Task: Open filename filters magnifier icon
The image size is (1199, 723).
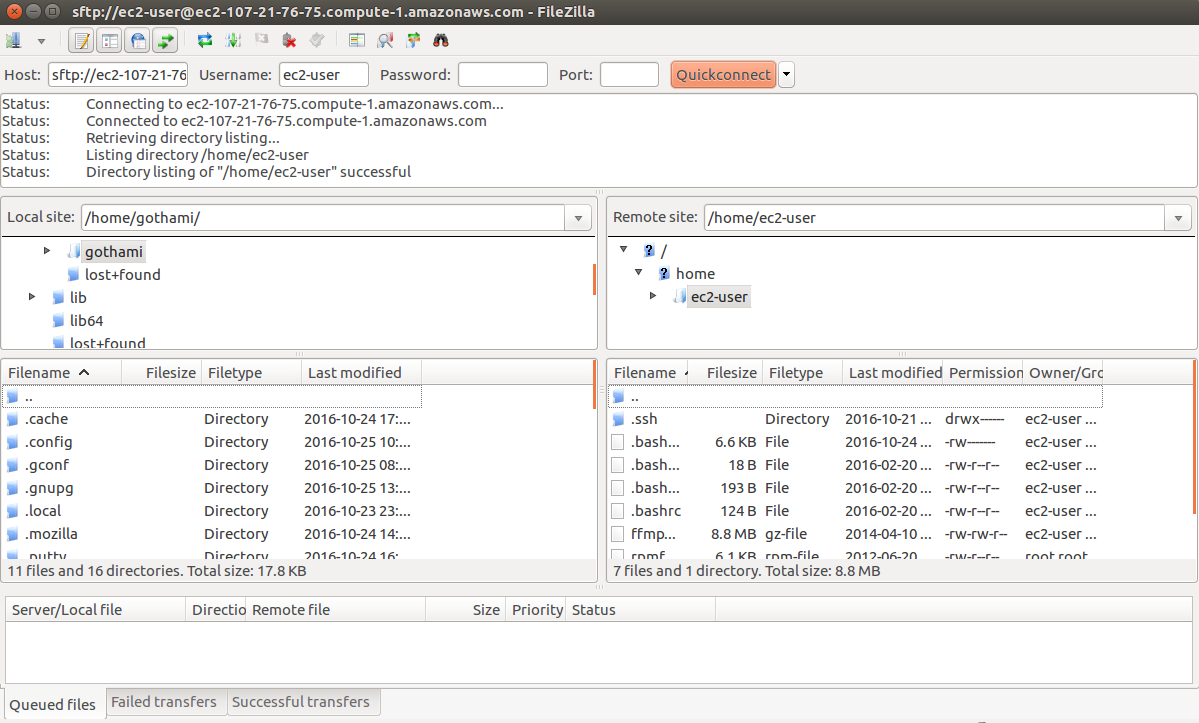Action: [x=385, y=41]
